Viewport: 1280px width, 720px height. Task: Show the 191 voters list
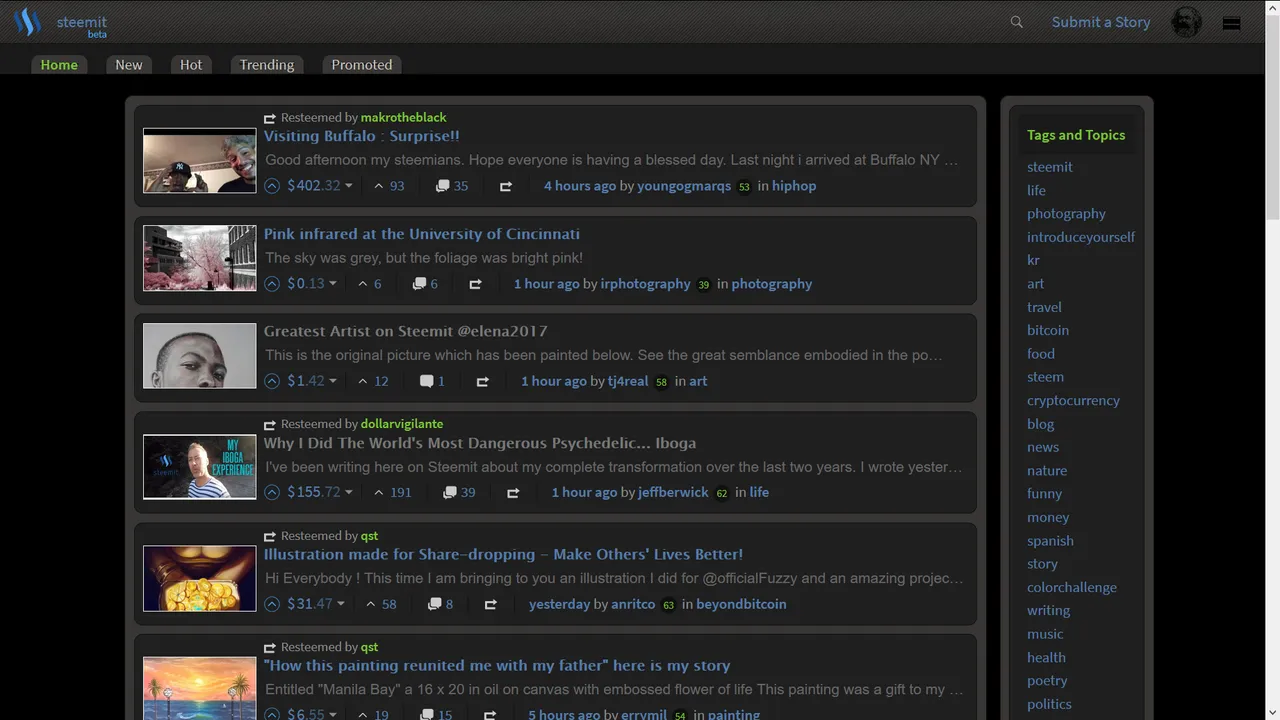click(392, 492)
